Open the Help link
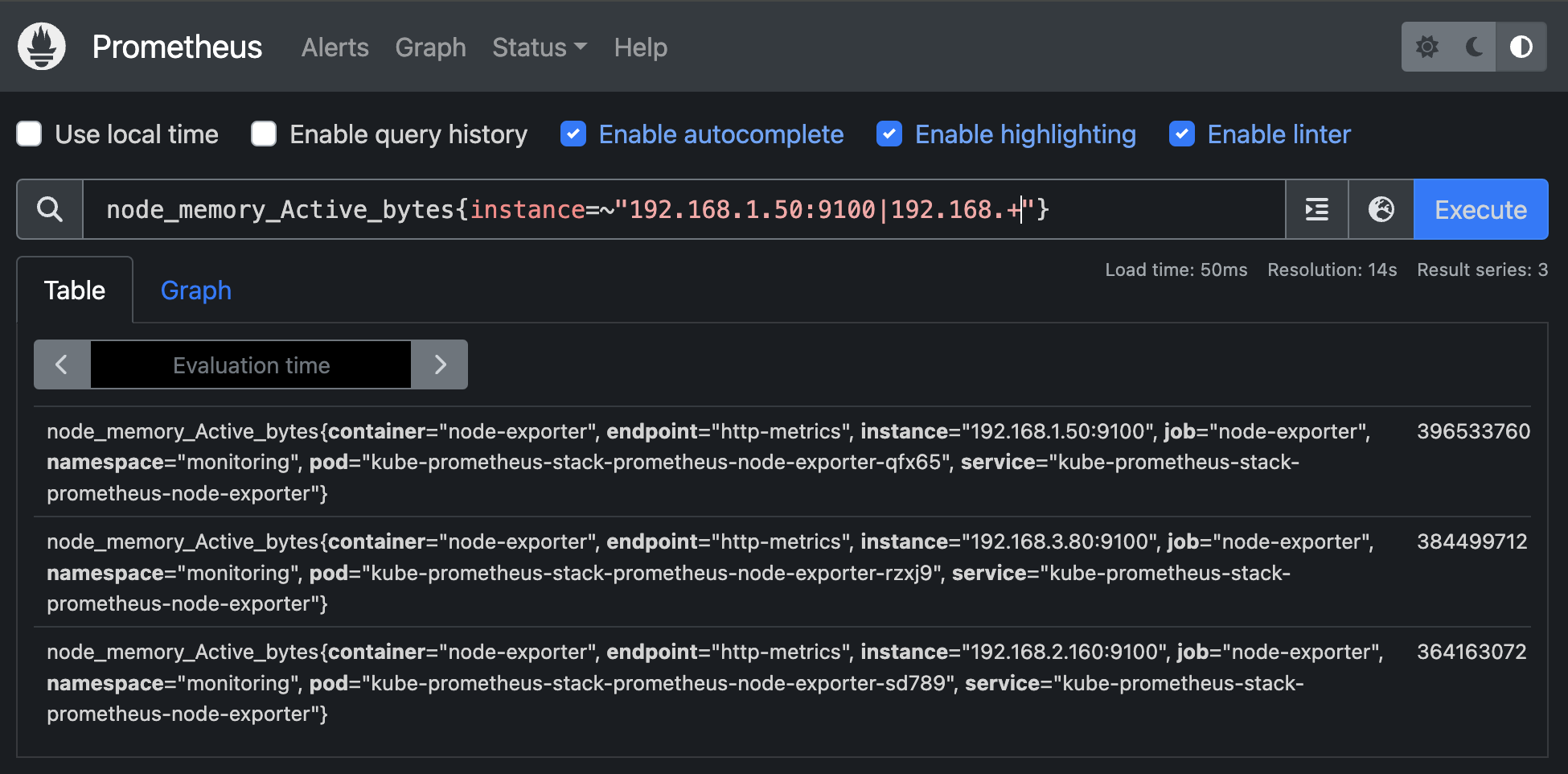This screenshot has height=774, width=1568. coord(641,47)
